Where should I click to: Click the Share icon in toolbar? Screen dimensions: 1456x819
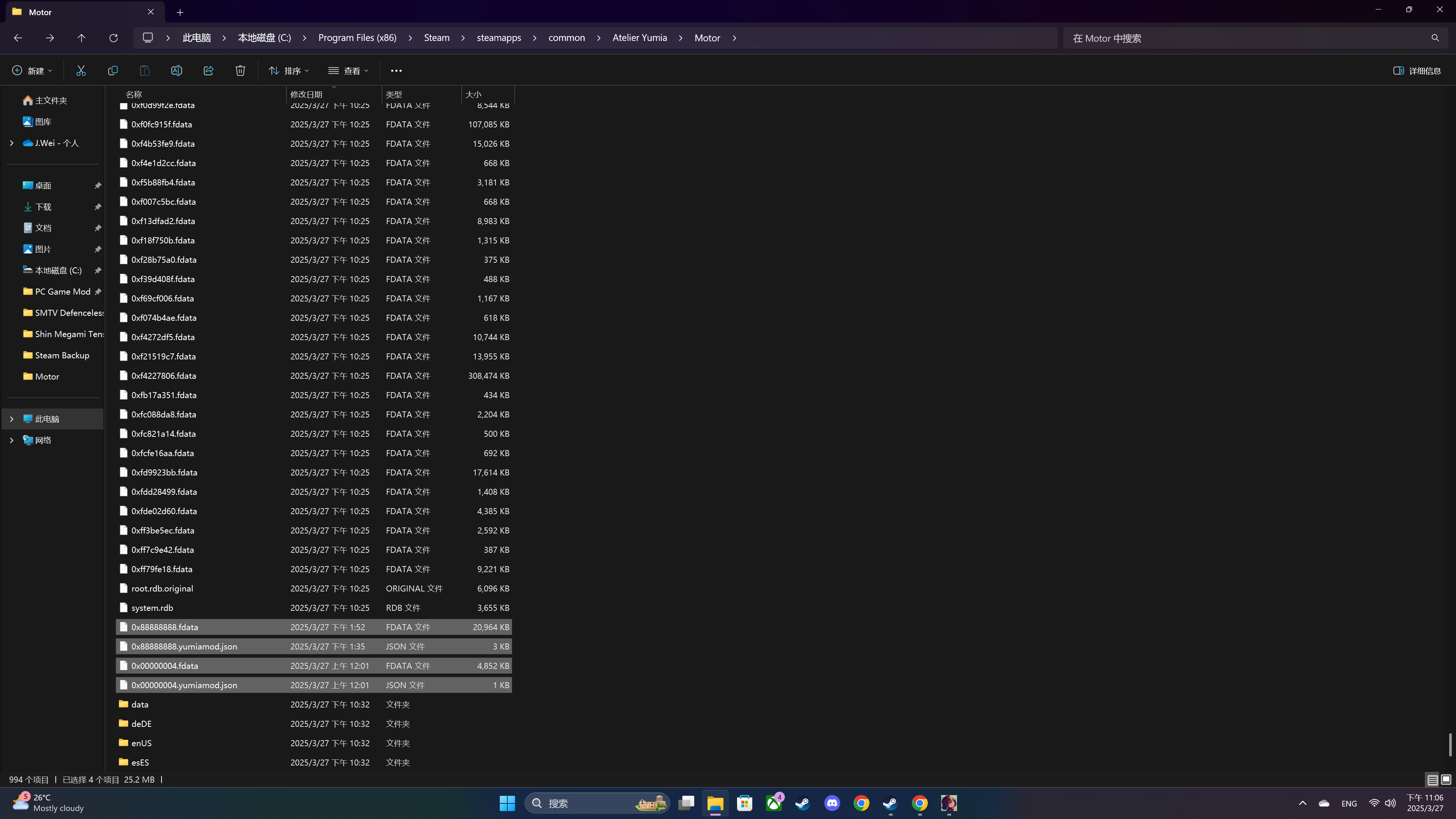(x=209, y=71)
